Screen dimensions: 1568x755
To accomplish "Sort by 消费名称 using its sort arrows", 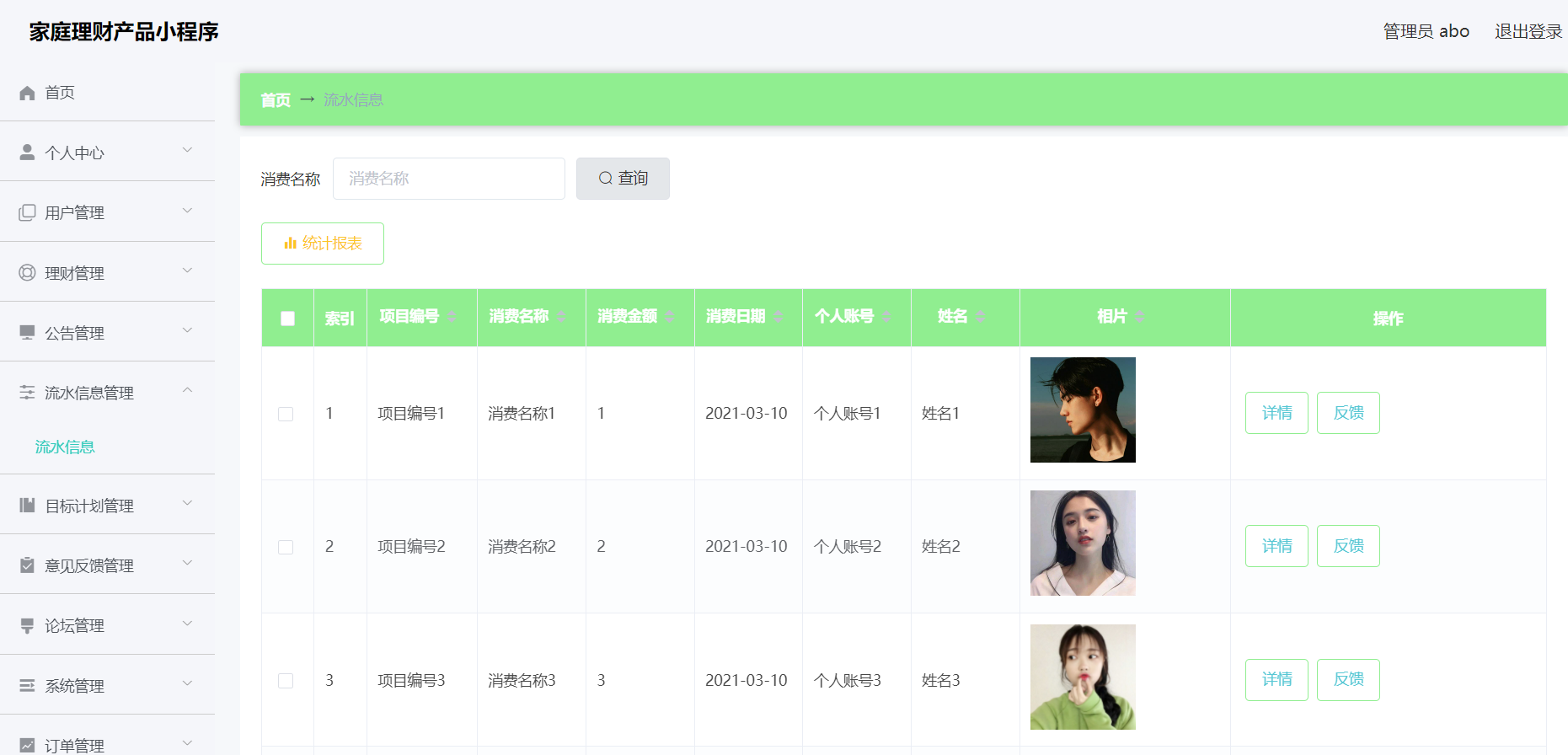I will pos(561,317).
